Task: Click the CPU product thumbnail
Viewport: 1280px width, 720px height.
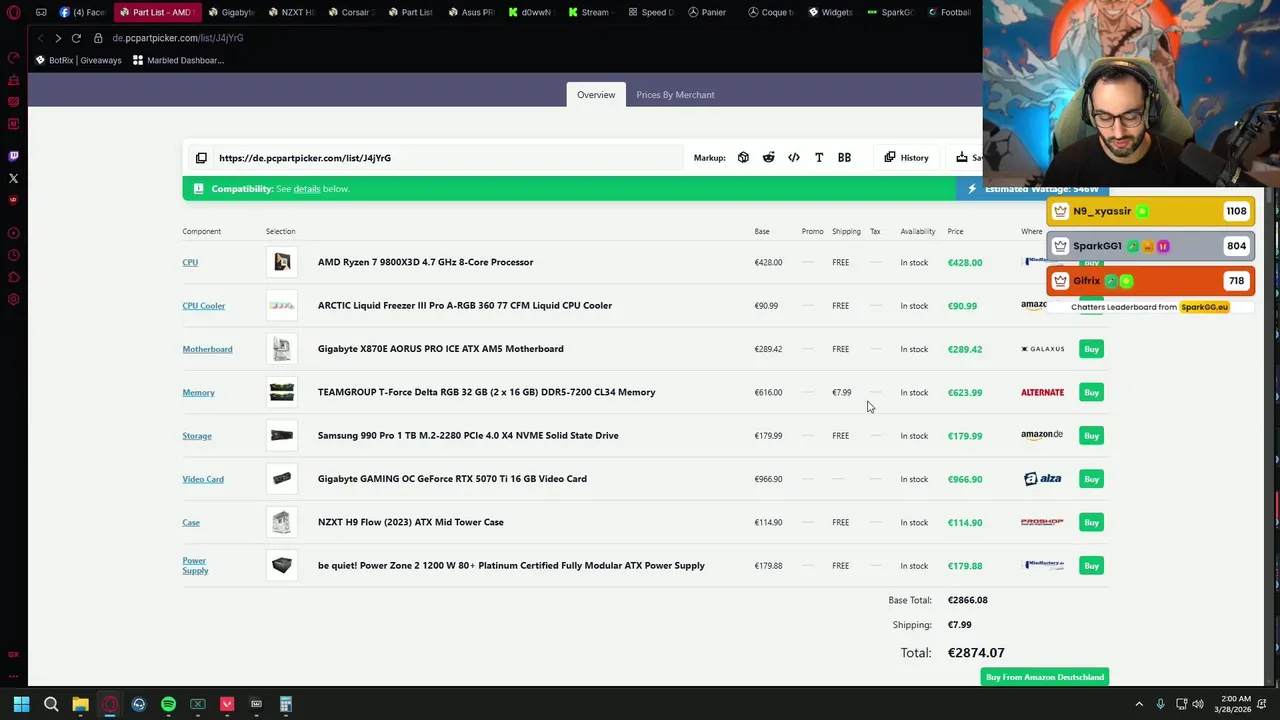Action: (282, 262)
